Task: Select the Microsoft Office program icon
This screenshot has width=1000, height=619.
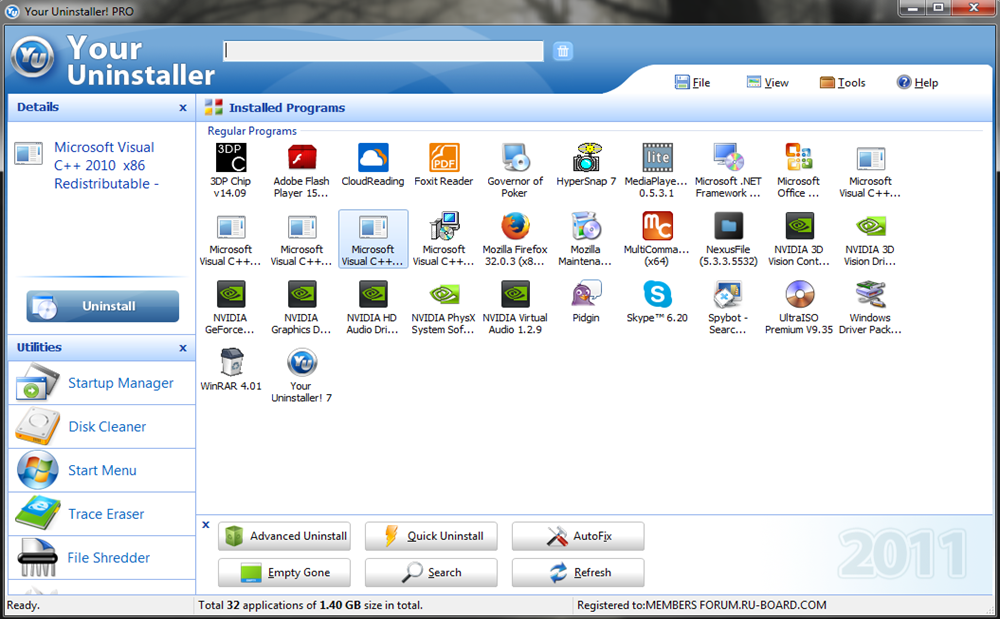Action: (x=798, y=158)
